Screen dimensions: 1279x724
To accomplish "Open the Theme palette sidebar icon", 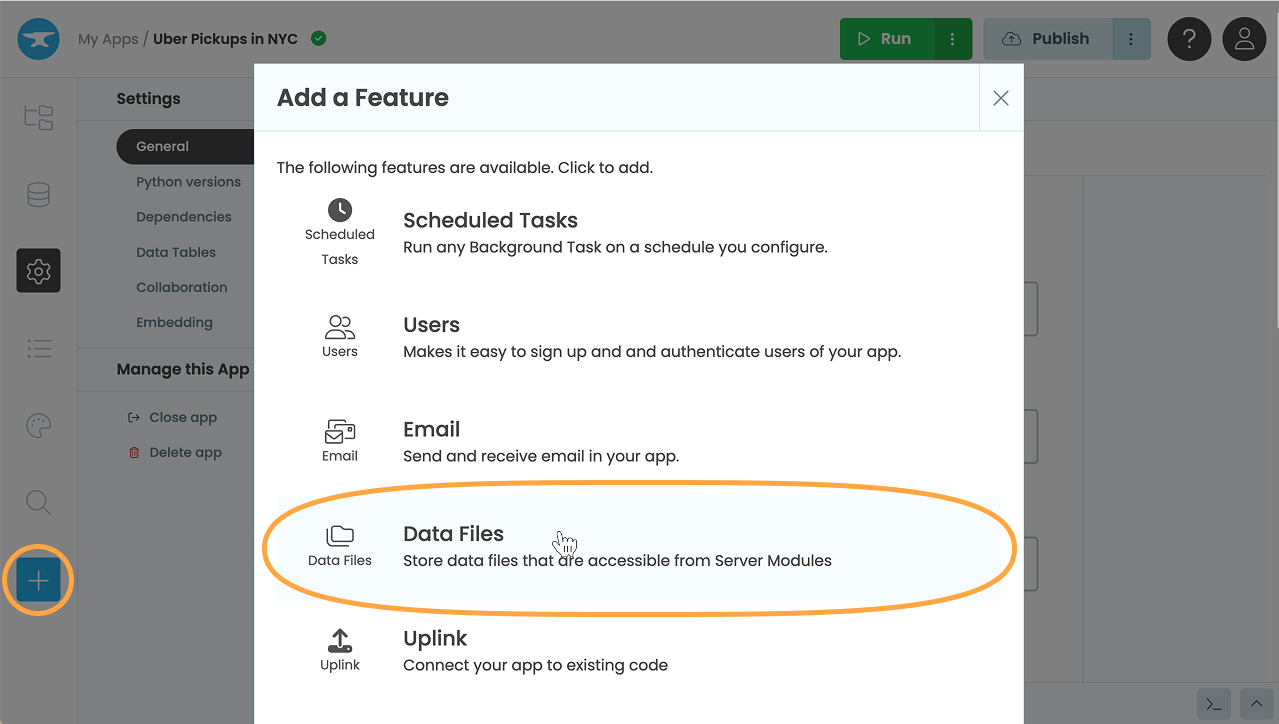I will 38,425.
